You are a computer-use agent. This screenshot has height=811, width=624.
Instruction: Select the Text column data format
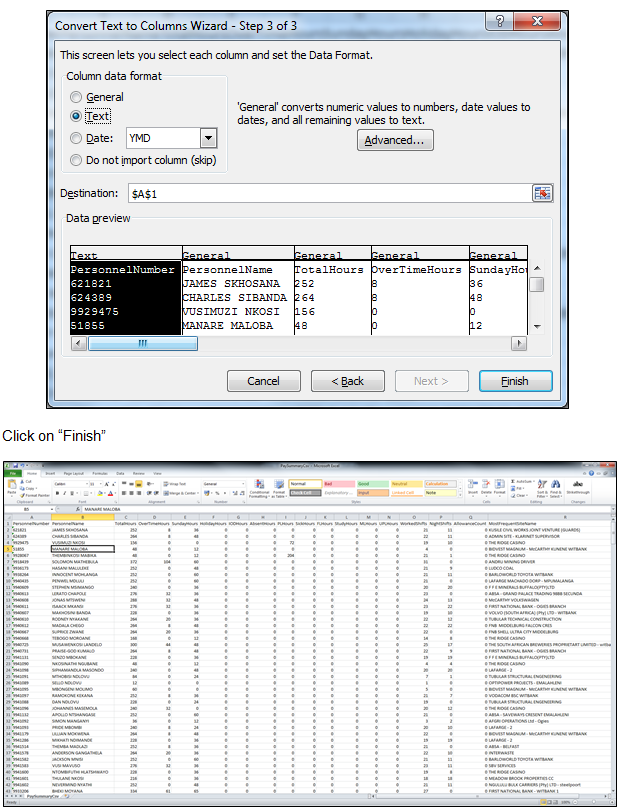coord(76,116)
